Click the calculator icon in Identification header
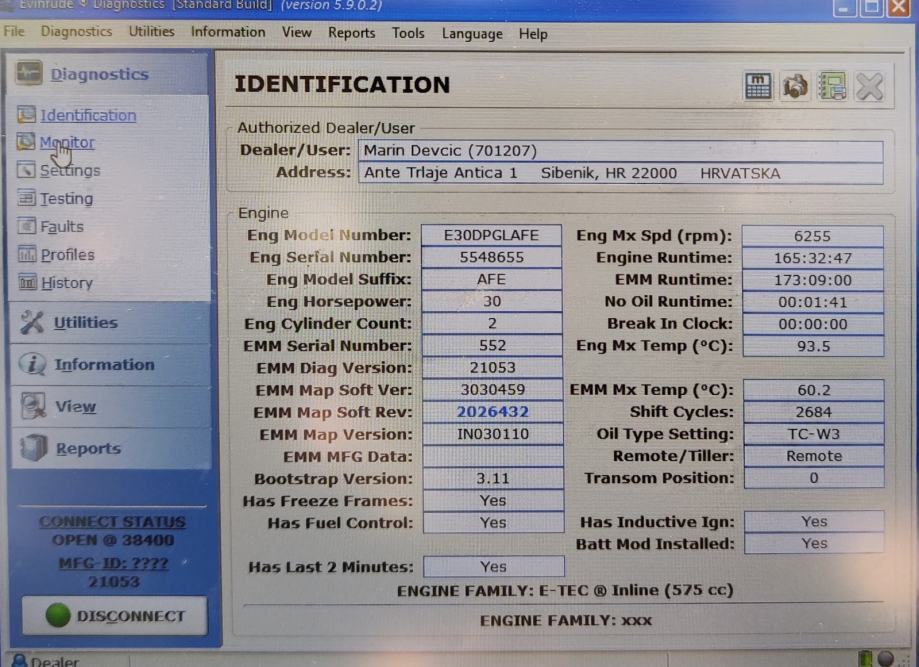The height and width of the screenshot is (667, 919). (x=758, y=87)
